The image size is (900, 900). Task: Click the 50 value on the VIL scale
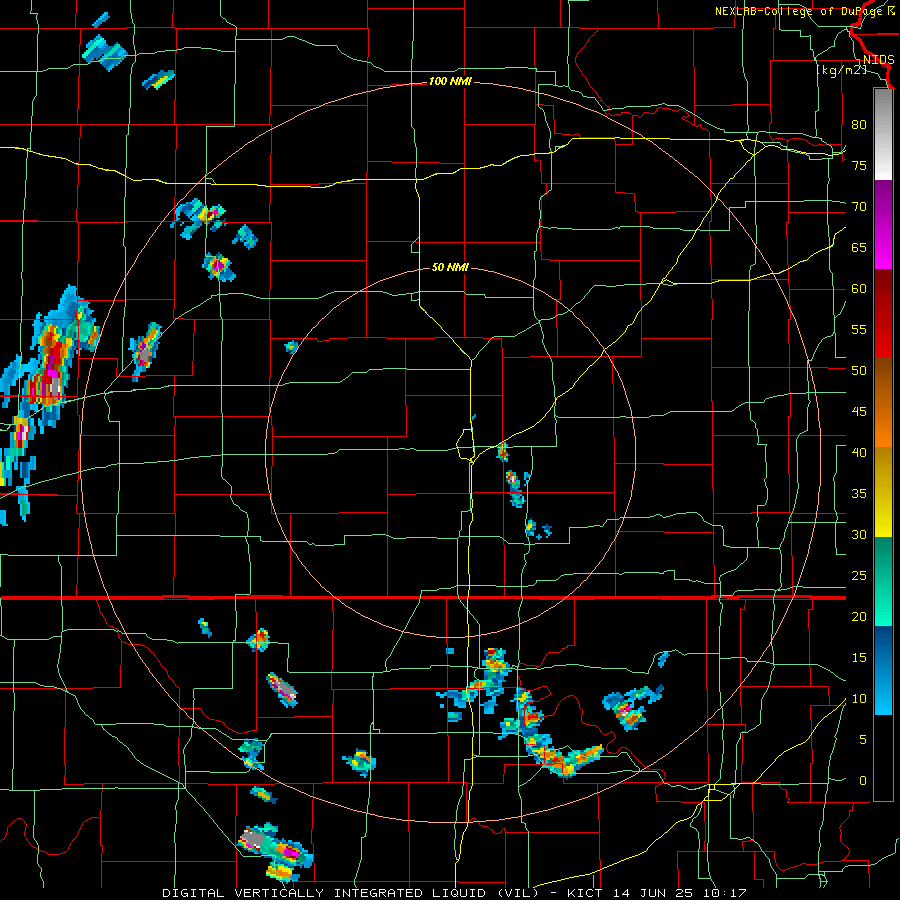859,370
